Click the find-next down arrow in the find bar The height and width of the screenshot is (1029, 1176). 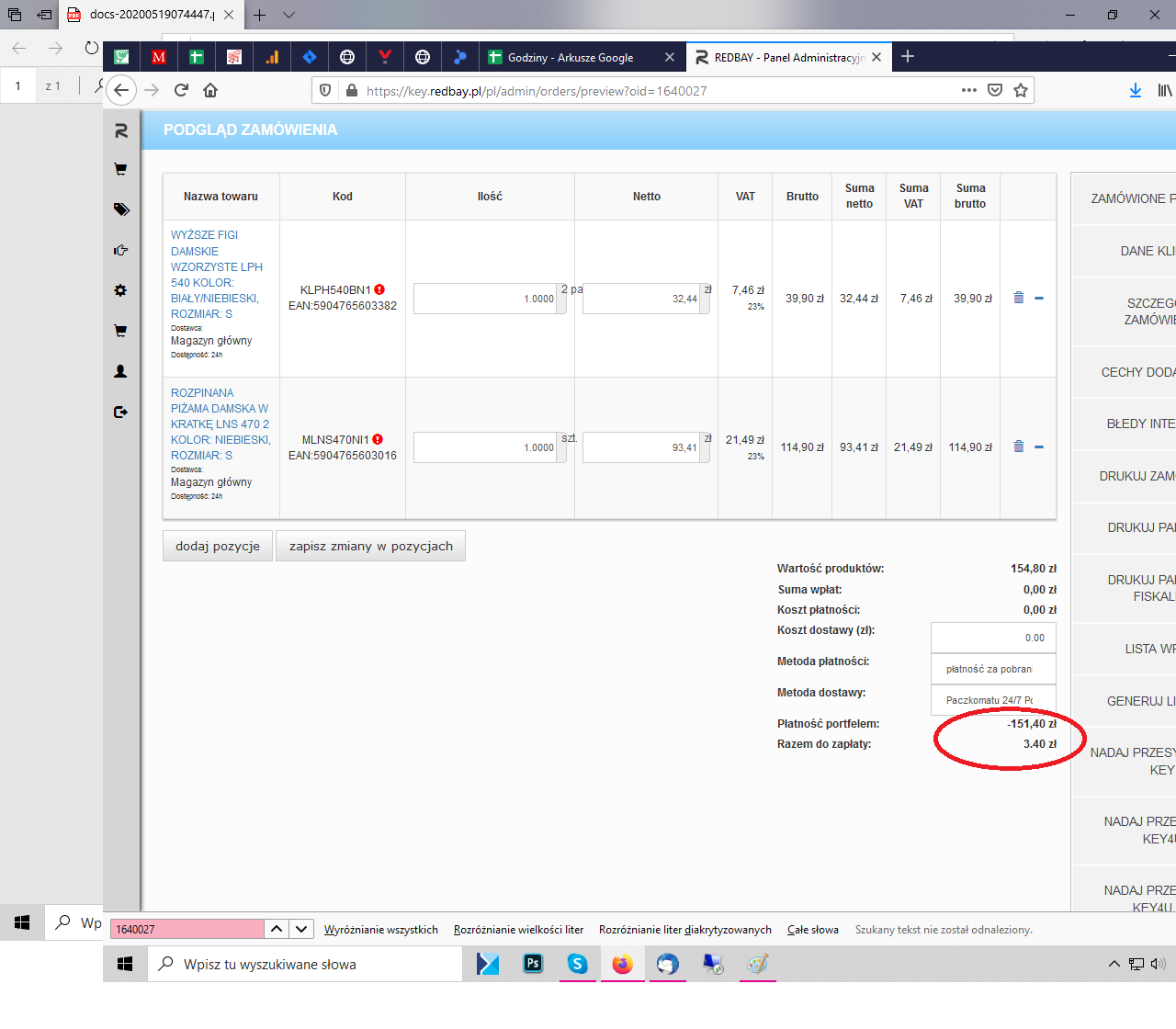[x=301, y=929]
